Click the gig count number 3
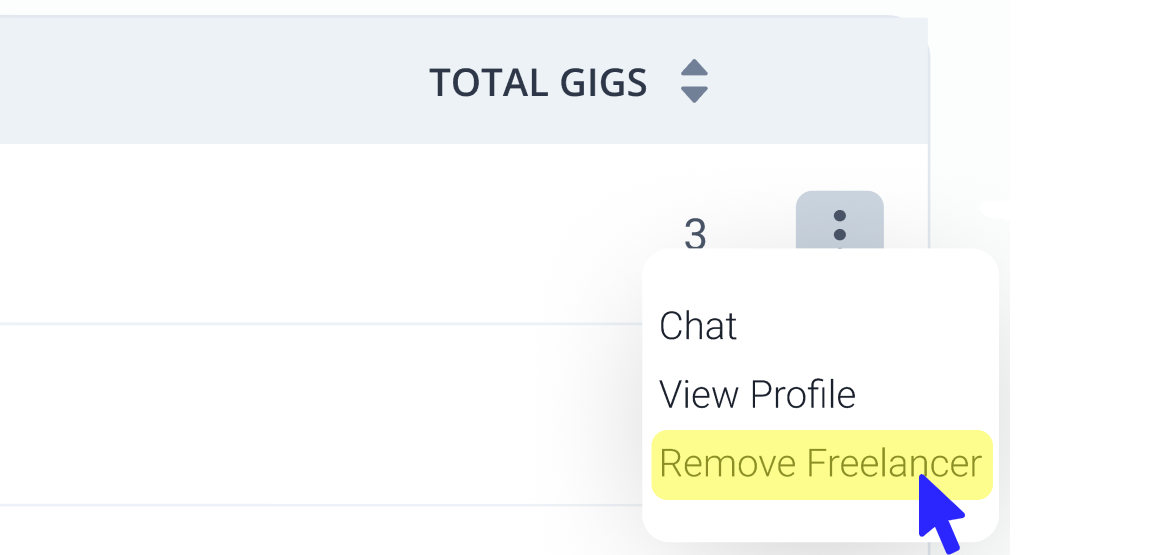1168x555 pixels. (695, 235)
